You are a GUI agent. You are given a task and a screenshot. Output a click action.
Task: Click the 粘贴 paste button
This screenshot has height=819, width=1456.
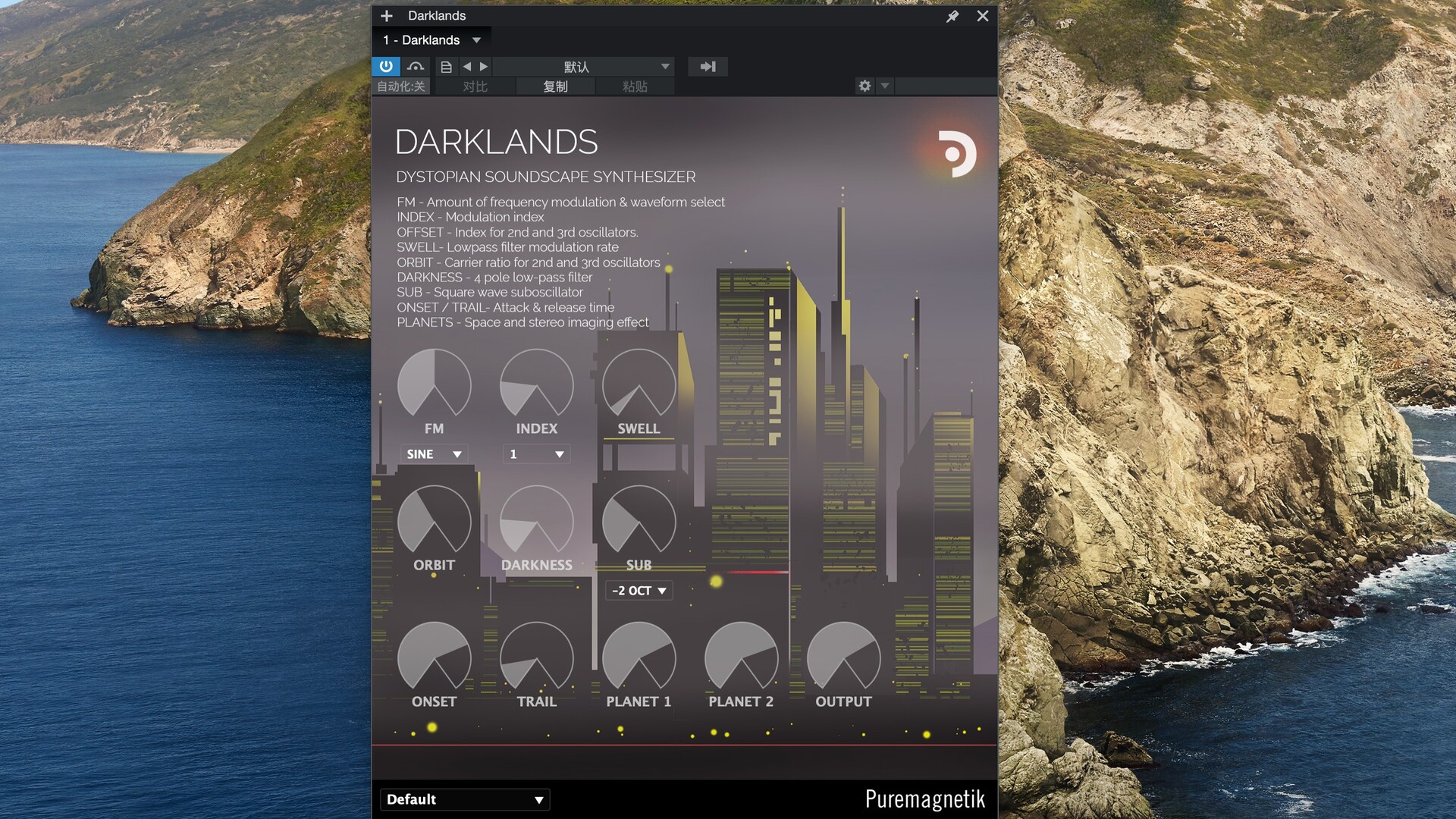(x=635, y=86)
